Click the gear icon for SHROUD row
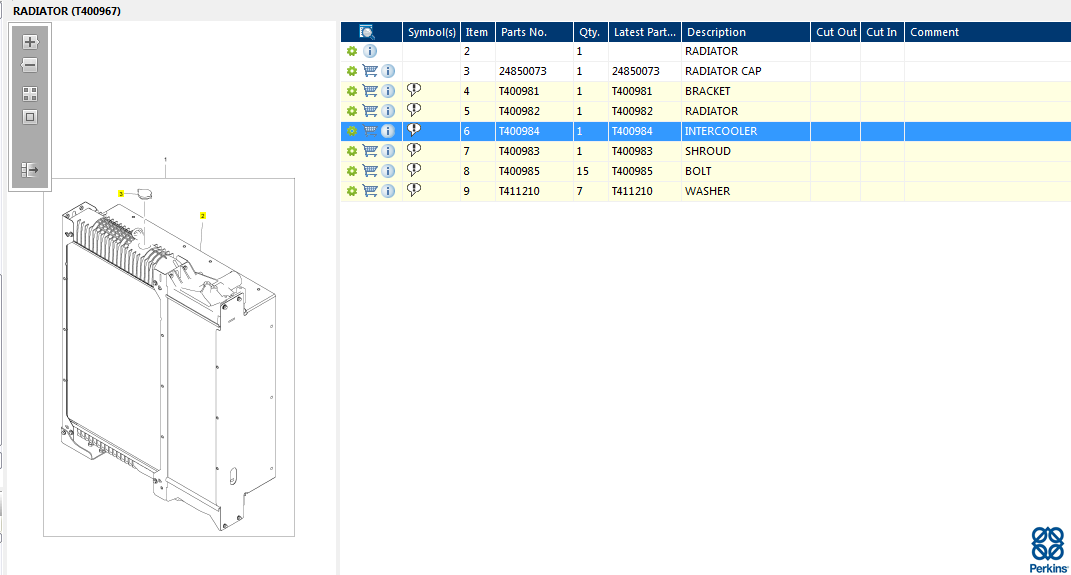This screenshot has height=575, width=1071. (x=352, y=151)
